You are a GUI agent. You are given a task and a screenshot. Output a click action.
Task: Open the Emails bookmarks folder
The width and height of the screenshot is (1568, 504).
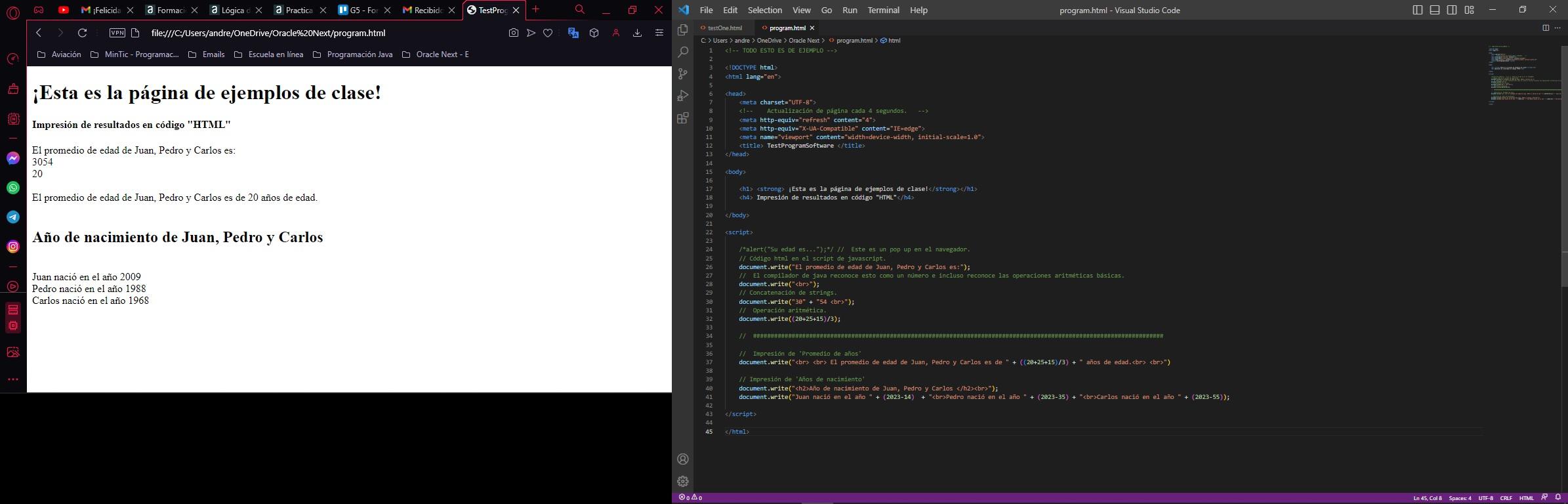(x=207, y=54)
